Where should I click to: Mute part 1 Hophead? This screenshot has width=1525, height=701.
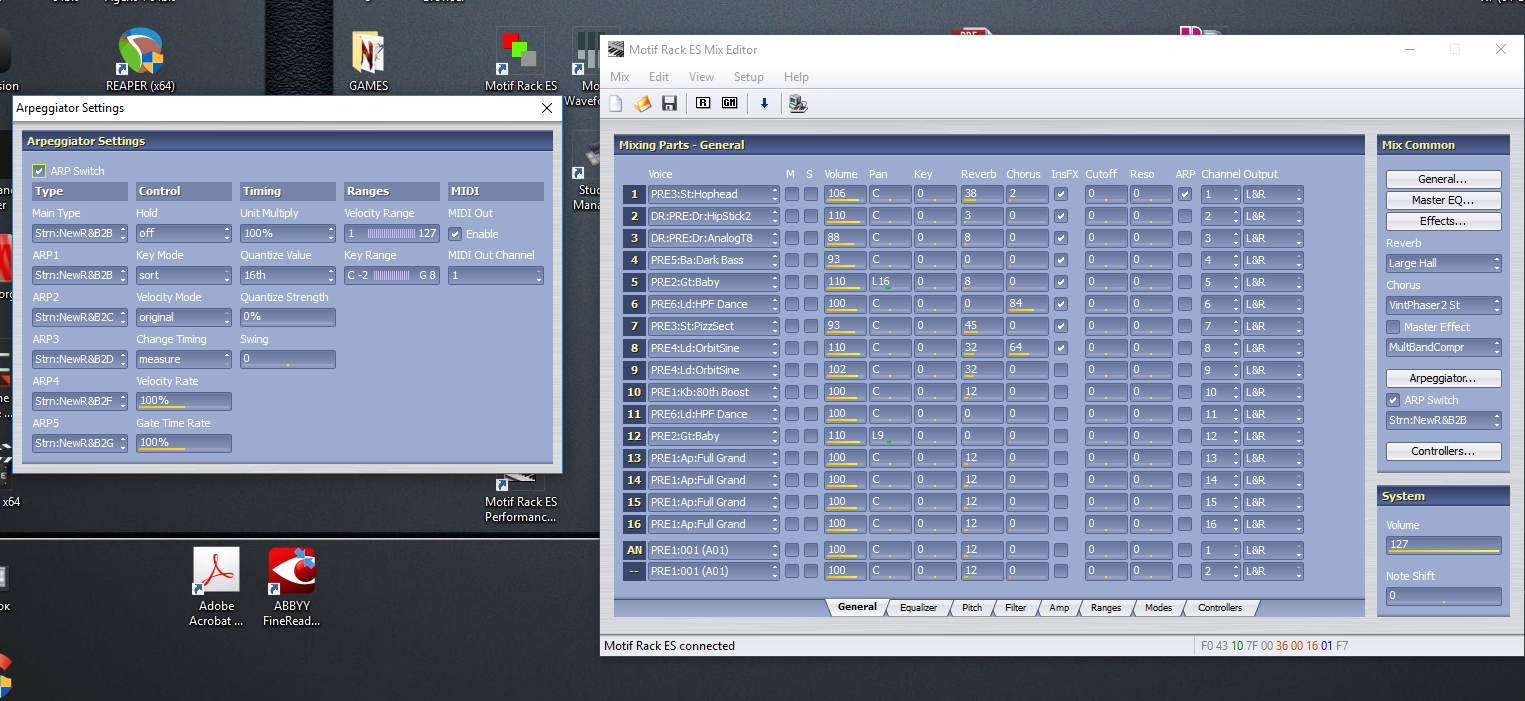pyautogui.click(x=791, y=194)
